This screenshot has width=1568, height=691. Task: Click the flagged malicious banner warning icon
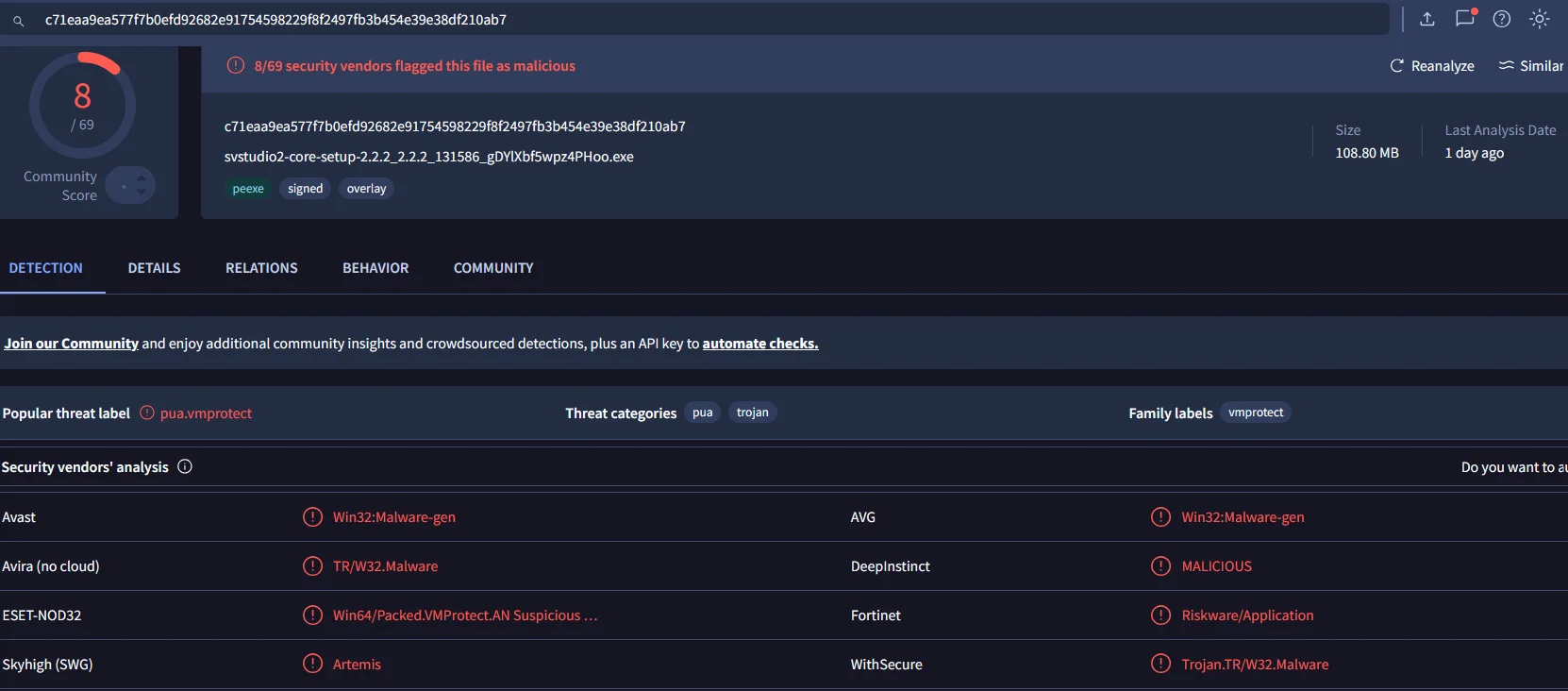tap(236, 66)
